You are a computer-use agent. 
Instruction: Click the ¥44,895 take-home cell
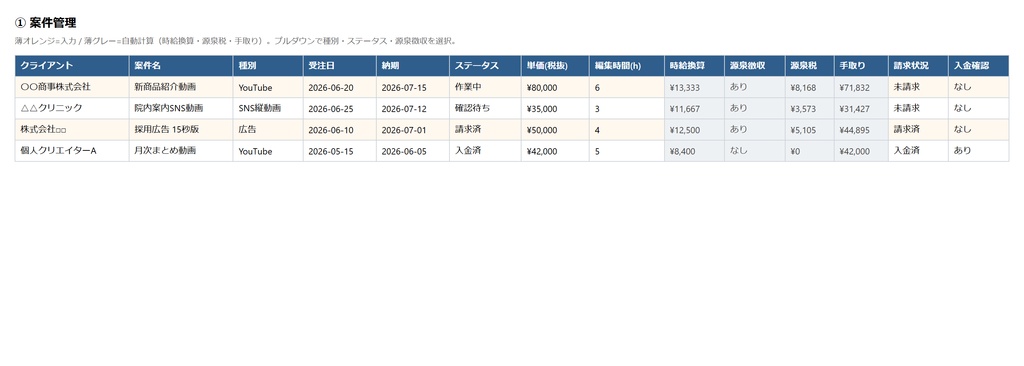tap(861, 129)
